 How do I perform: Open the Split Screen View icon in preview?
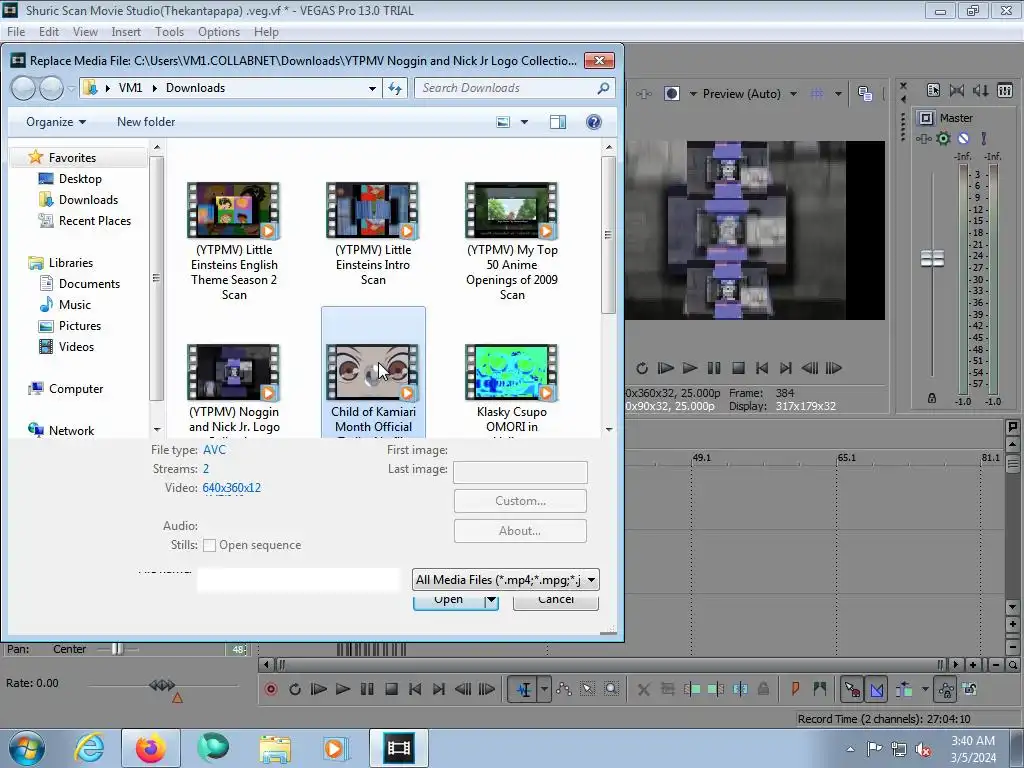pos(671,93)
